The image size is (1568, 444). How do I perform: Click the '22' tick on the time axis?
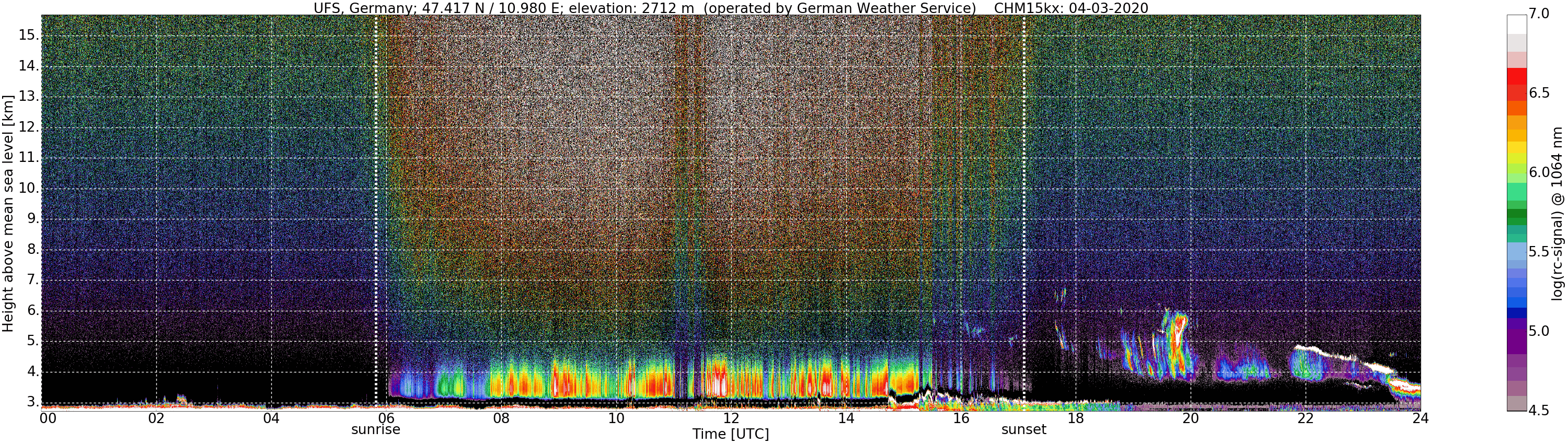1306,418
